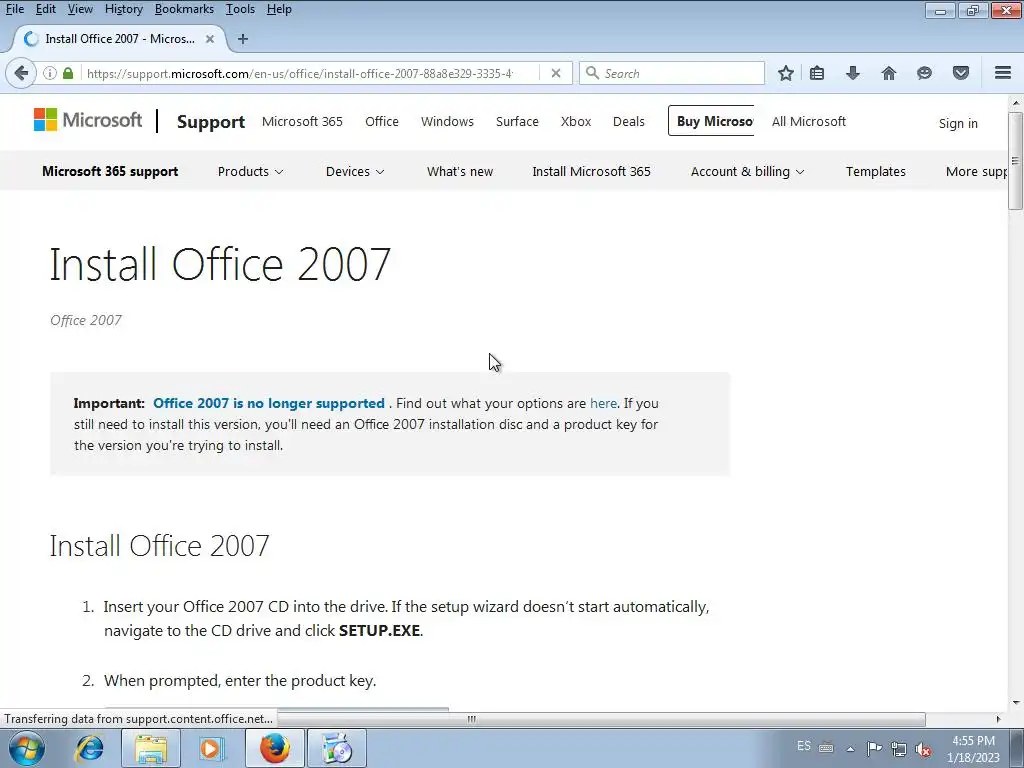Expand Account & billing dropdown
The height and width of the screenshot is (768, 1024).
click(x=747, y=171)
